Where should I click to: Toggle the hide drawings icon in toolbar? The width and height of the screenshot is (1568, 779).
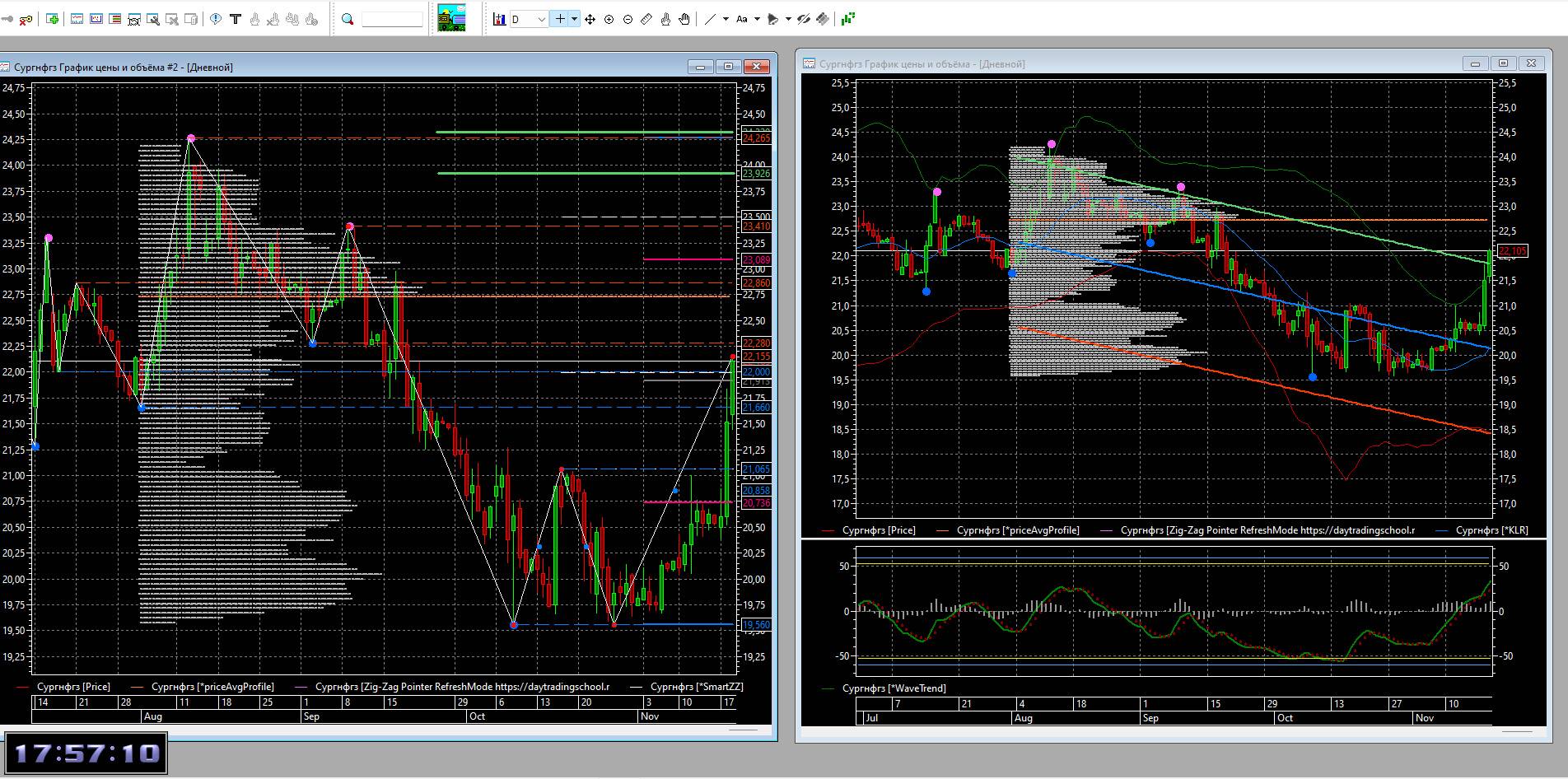[x=804, y=19]
